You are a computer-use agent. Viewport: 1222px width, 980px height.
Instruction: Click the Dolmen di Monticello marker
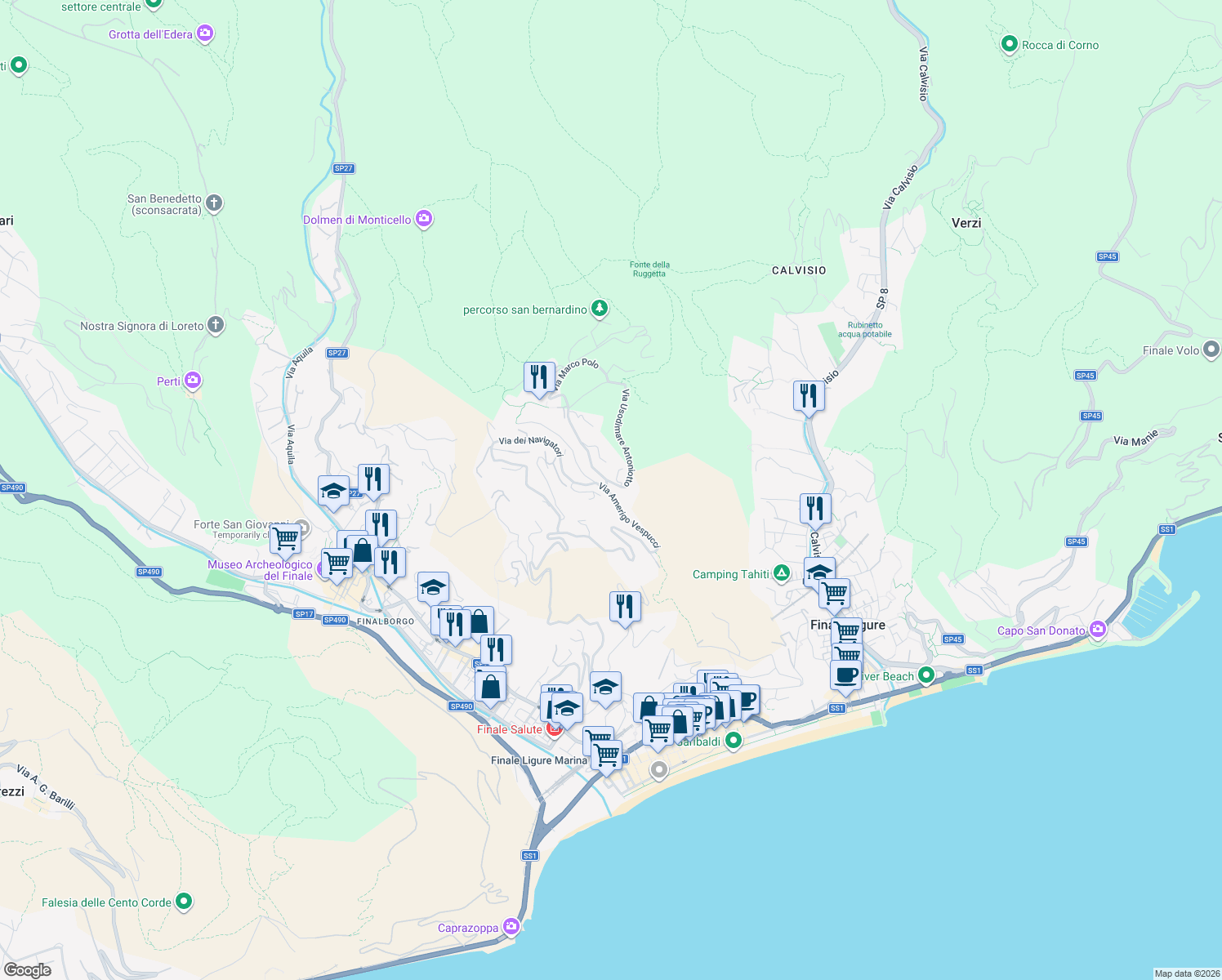tap(424, 219)
